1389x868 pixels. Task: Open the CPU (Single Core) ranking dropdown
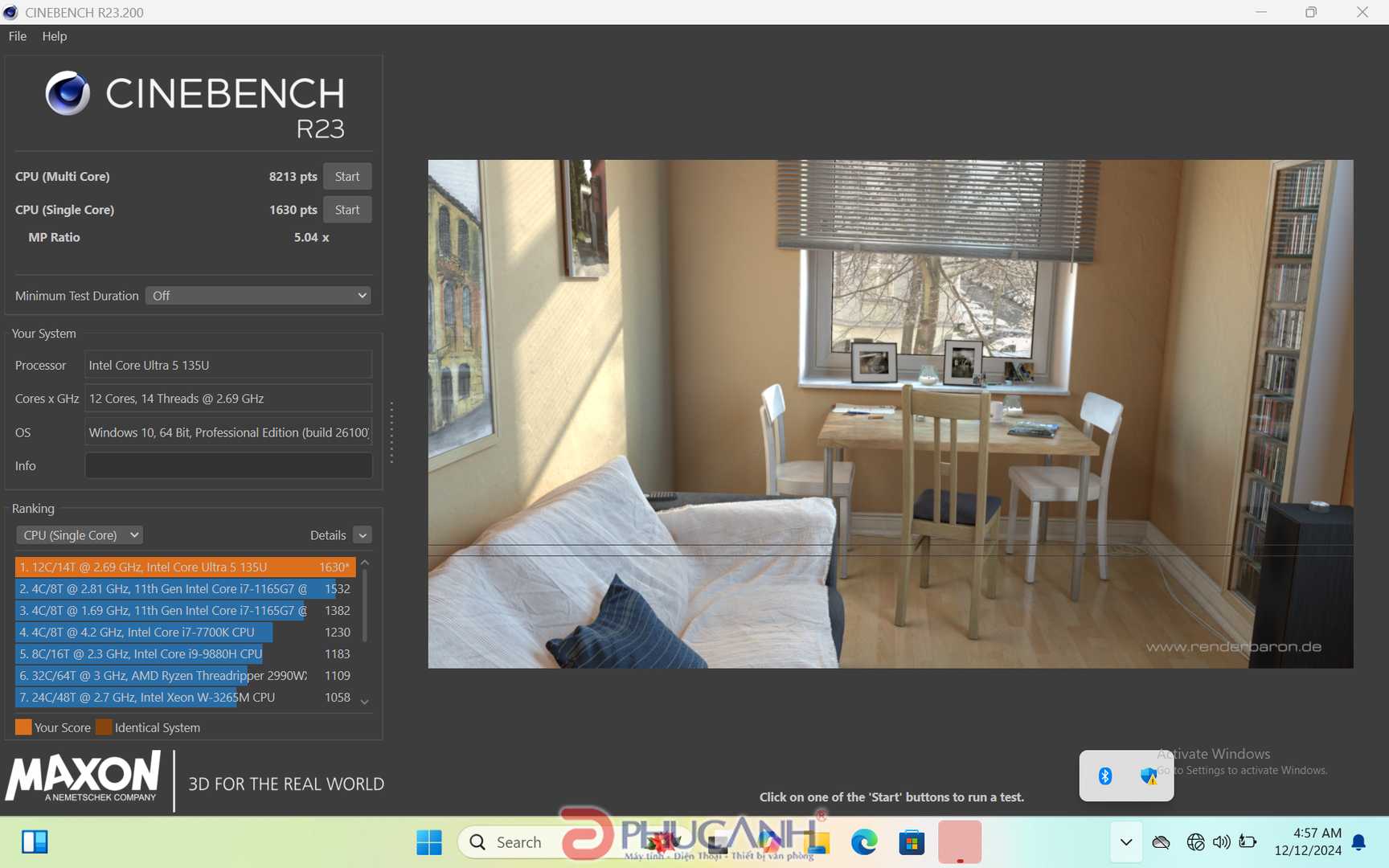pyautogui.click(x=79, y=535)
